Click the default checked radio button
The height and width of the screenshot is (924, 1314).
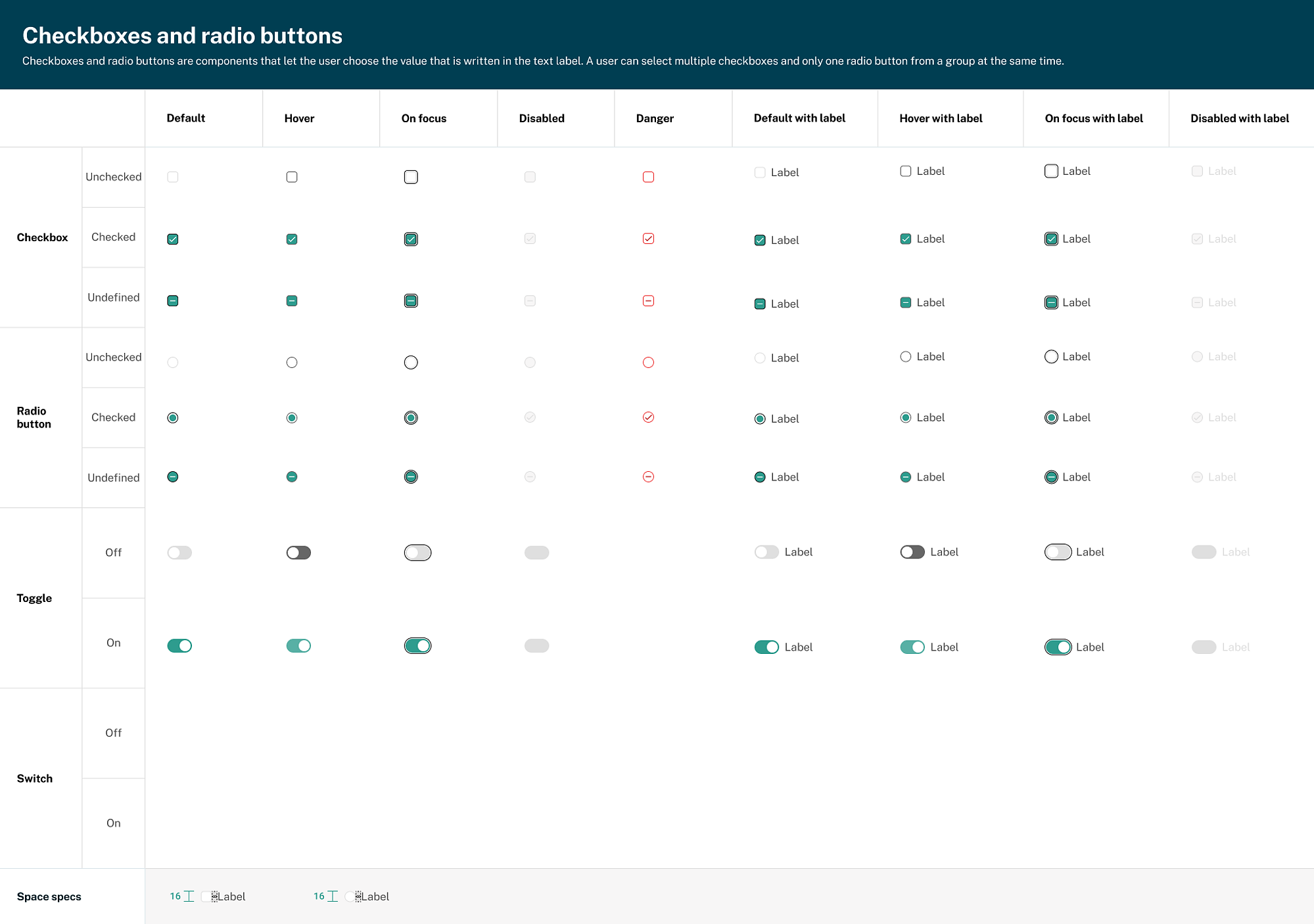point(173,418)
